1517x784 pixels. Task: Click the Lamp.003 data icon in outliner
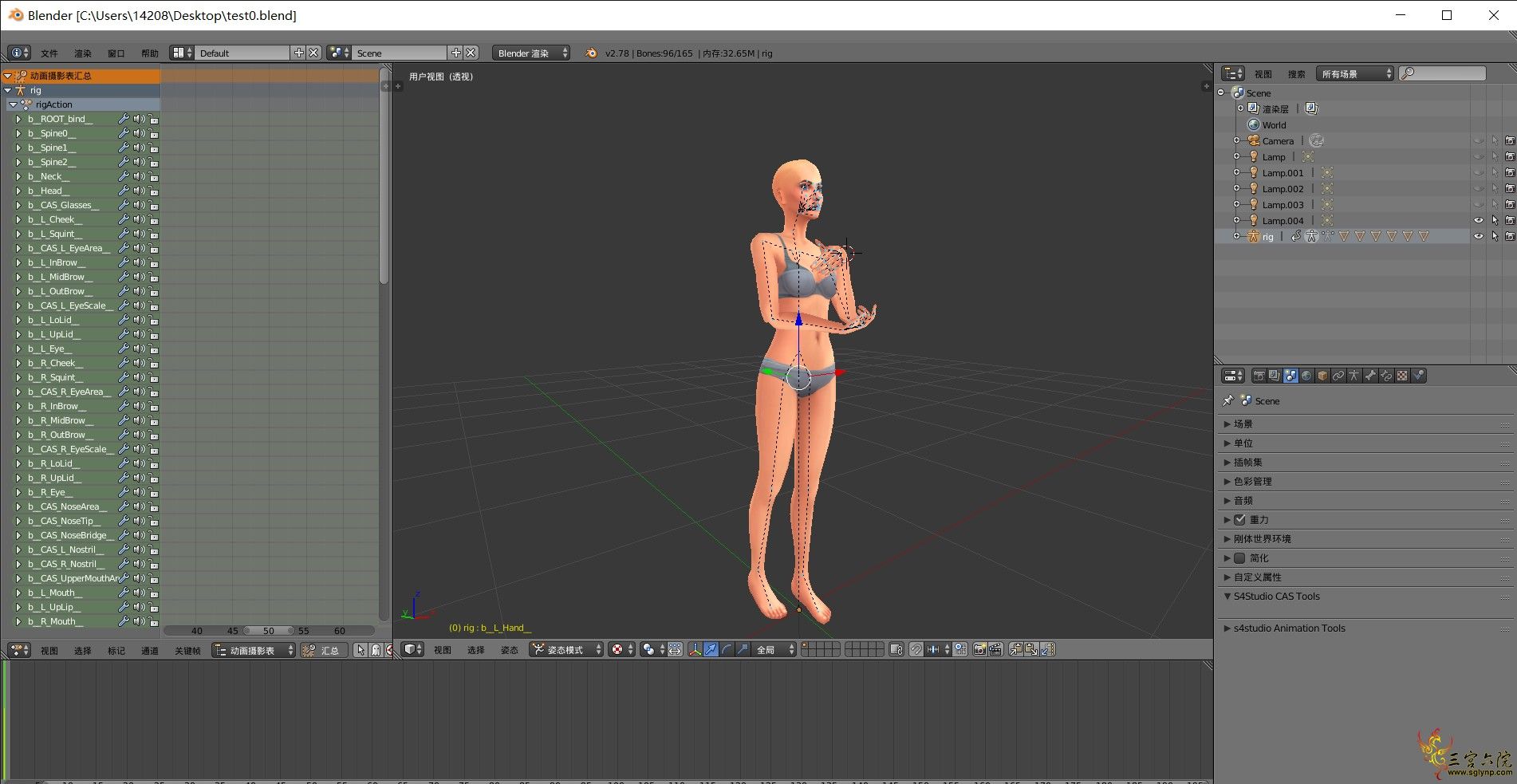[1327, 204]
